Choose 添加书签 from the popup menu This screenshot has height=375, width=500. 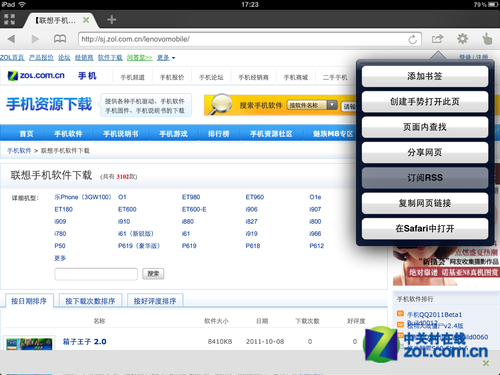[425, 76]
